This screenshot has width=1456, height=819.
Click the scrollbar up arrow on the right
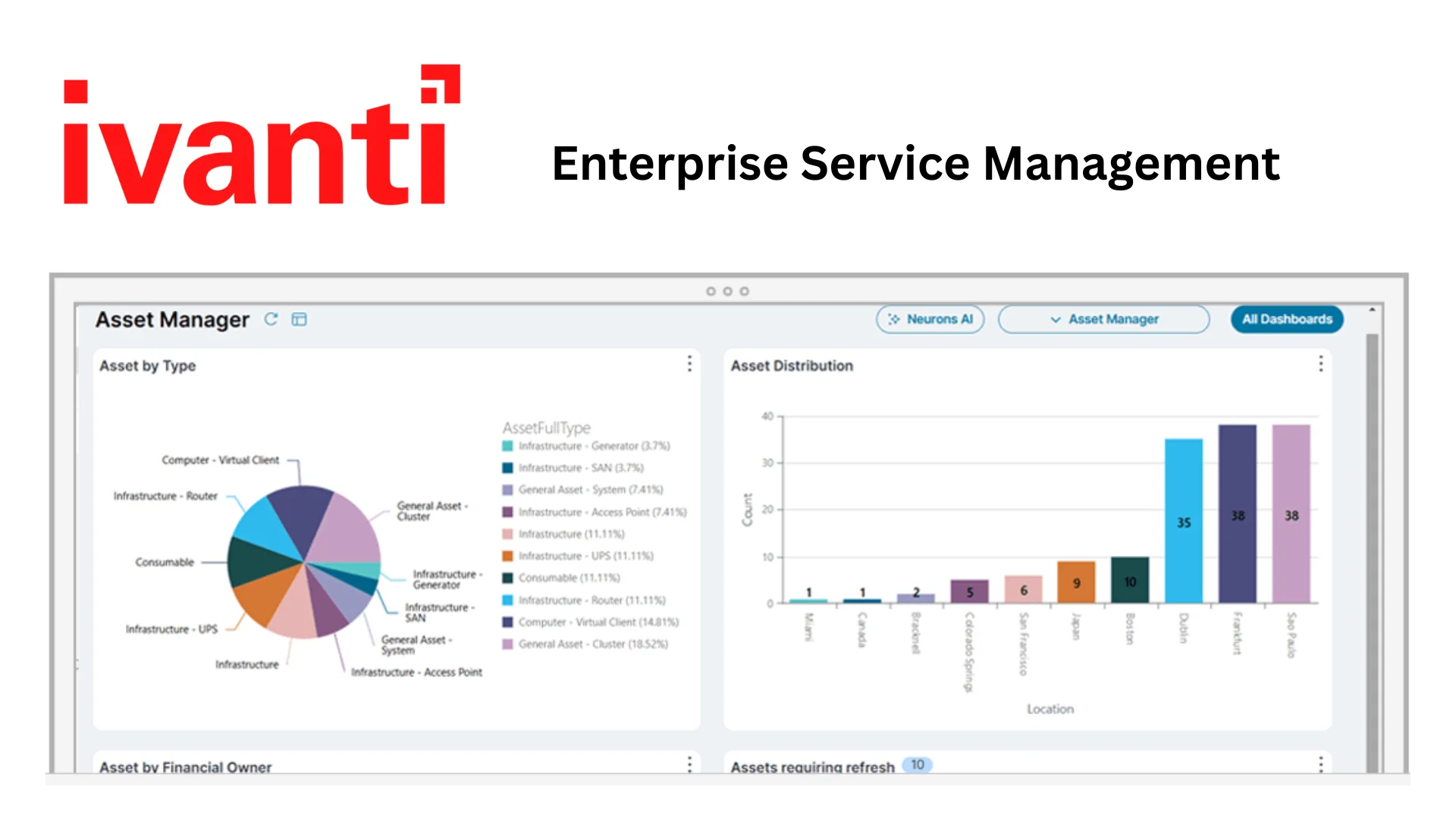[x=1373, y=309]
